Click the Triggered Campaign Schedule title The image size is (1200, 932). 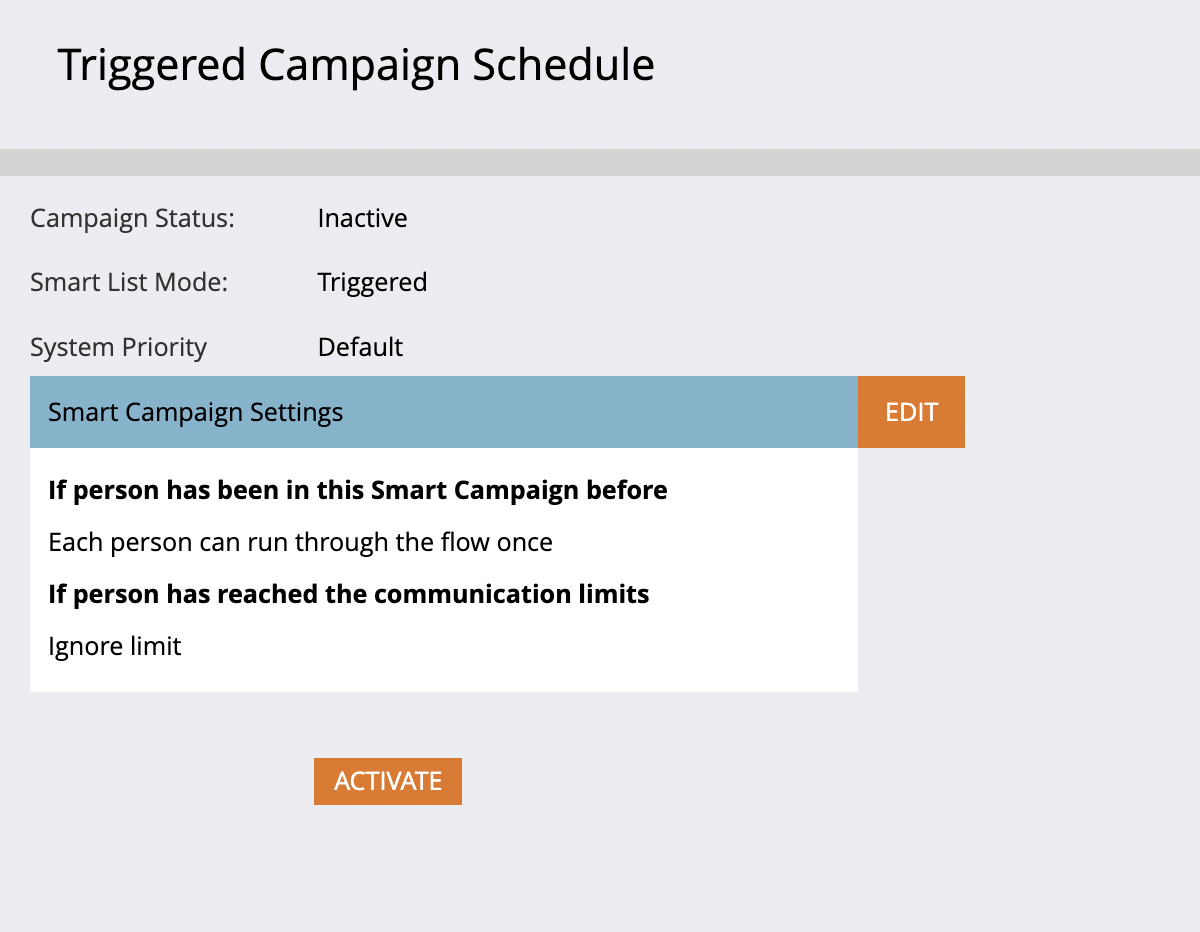356,65
